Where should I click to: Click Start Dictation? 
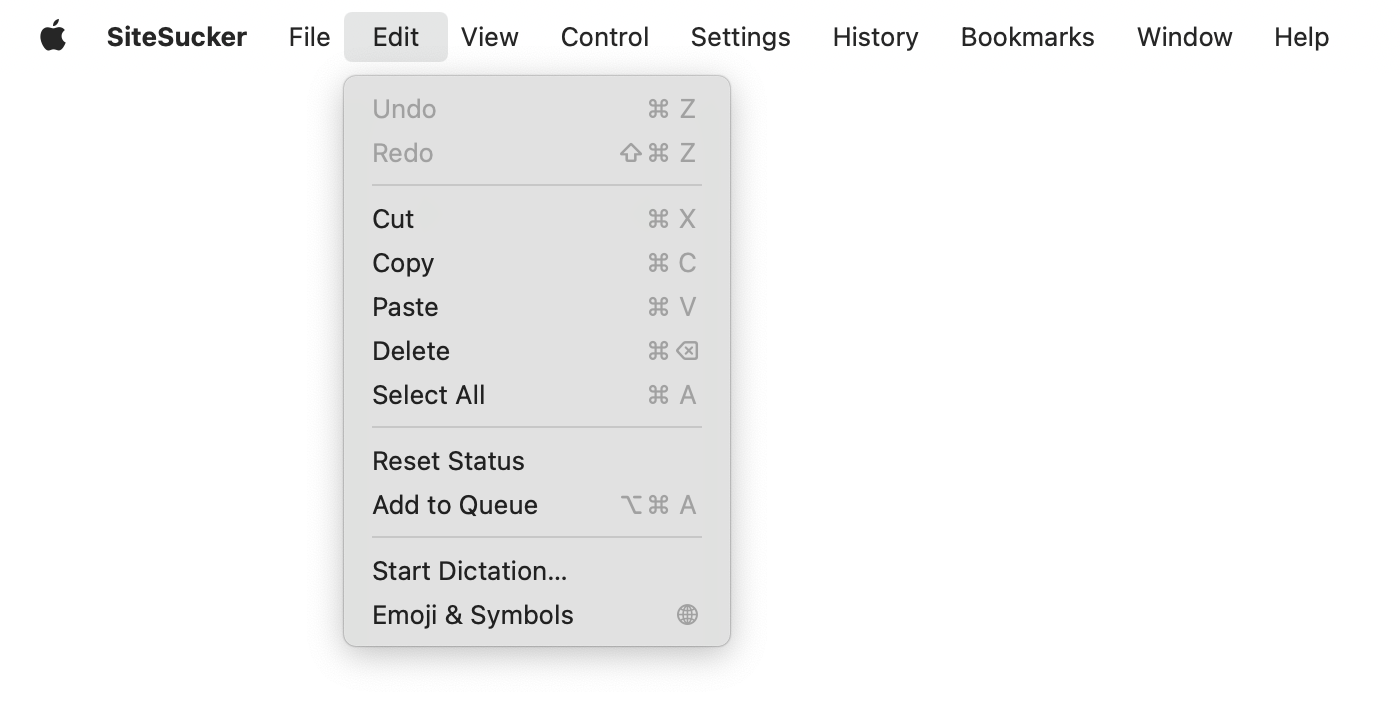tap(468, 571)
